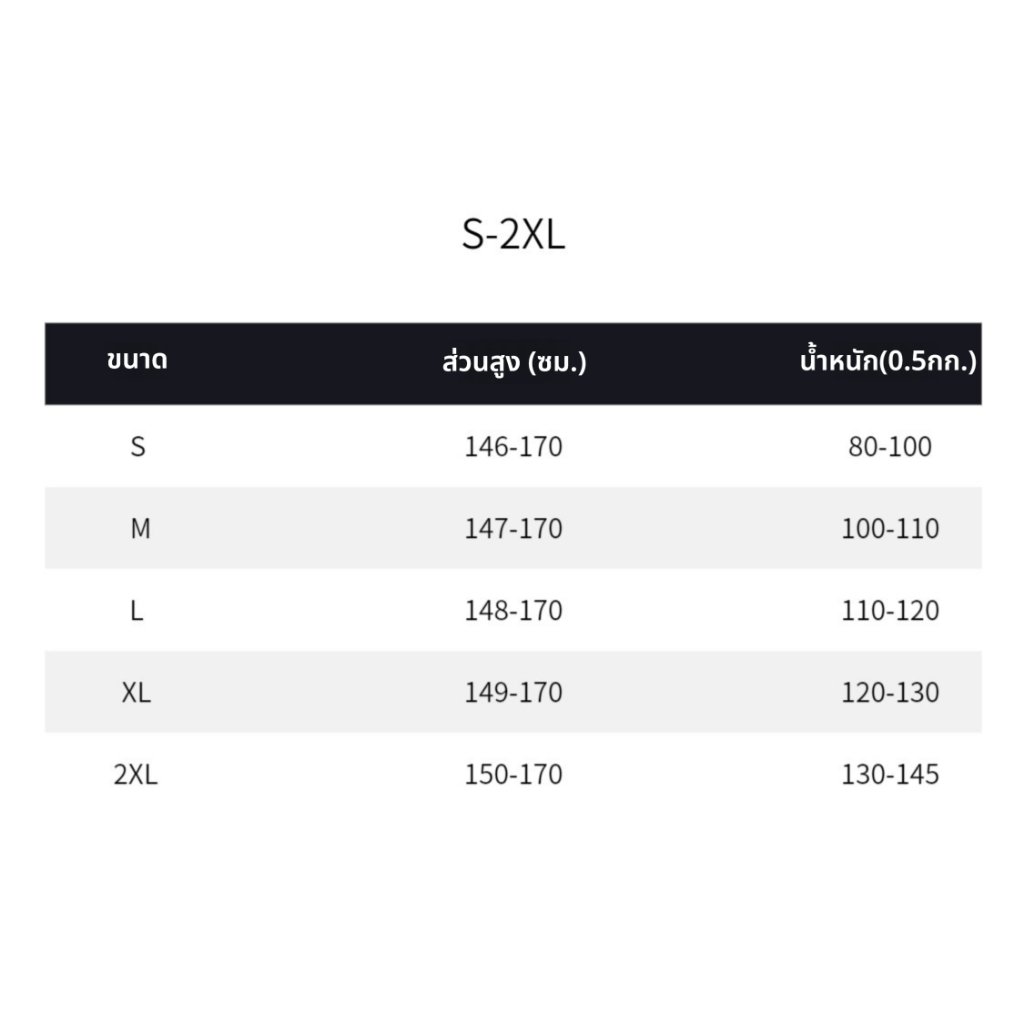Viewport: 1024px width, 1024px height.
Task: Click the ส่วนสูง (ซม.) column header
Action: click(x=514, y=361)
